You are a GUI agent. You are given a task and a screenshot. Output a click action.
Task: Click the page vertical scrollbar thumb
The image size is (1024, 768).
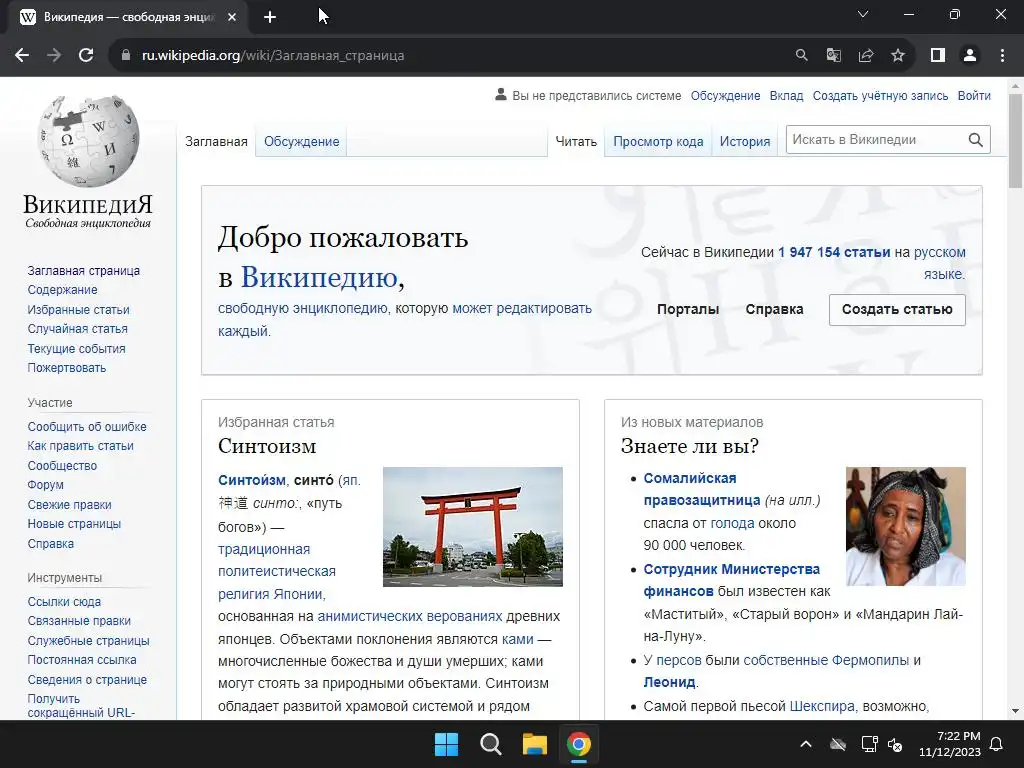(x=1015, y=140)
